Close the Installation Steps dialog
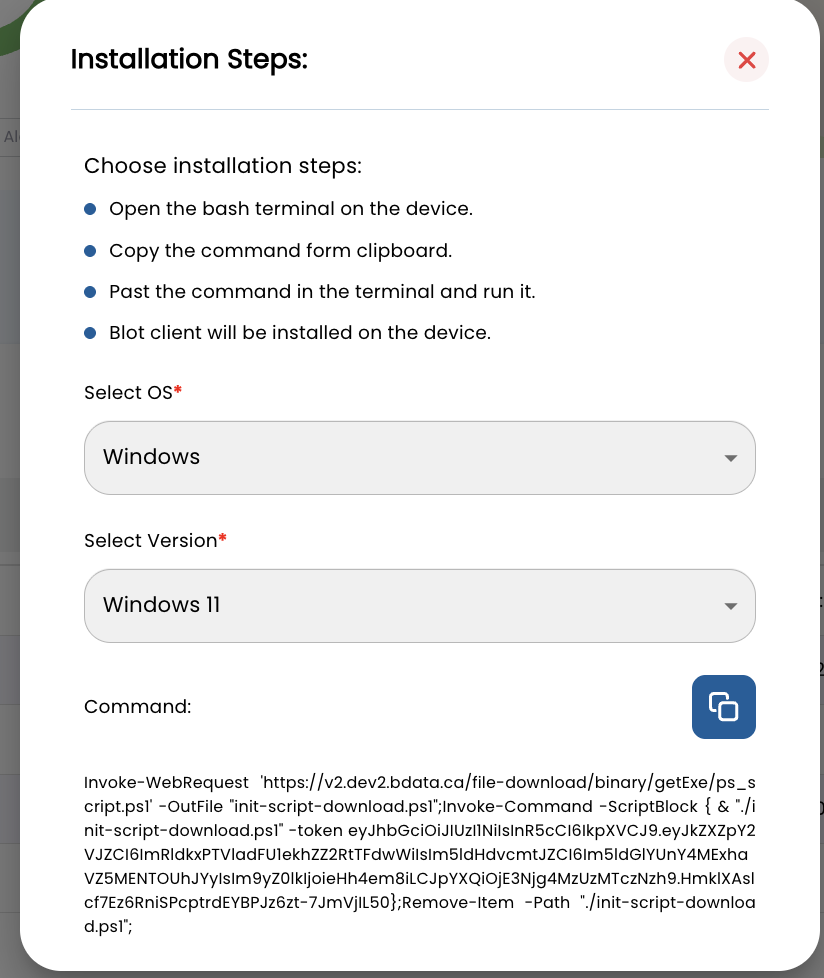 746,60
